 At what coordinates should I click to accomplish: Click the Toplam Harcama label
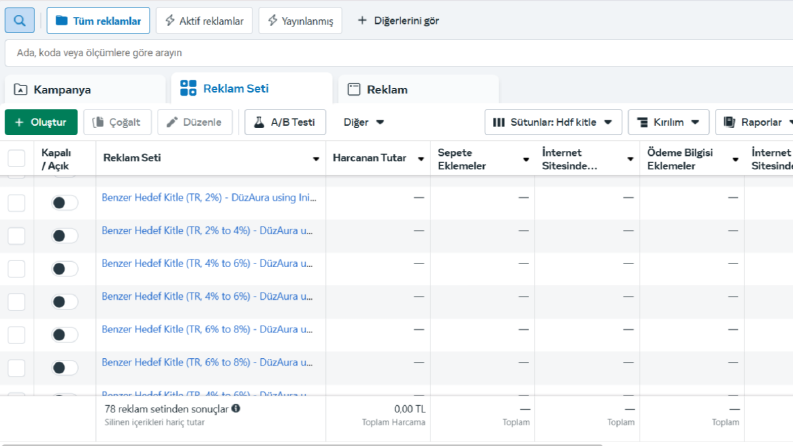pos(393,422)
